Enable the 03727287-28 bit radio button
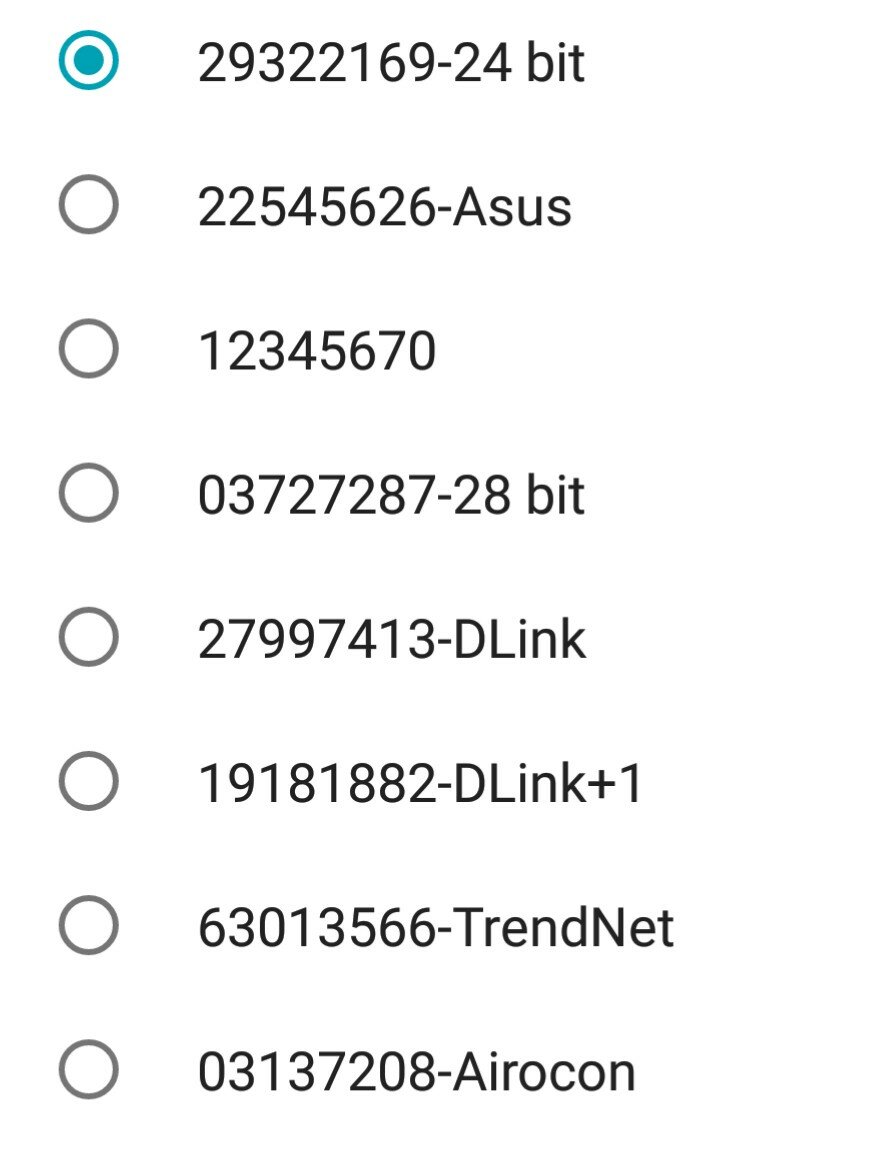Image resolution: width=879 pixels, height=1160 pixels. 89,495
